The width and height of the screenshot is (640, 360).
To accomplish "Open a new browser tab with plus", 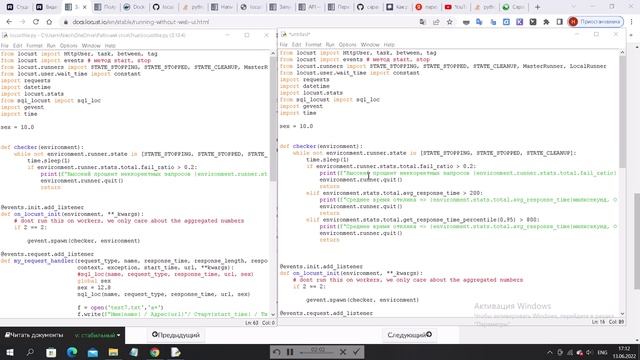I will pyautogui.click(x=537, y=7).
